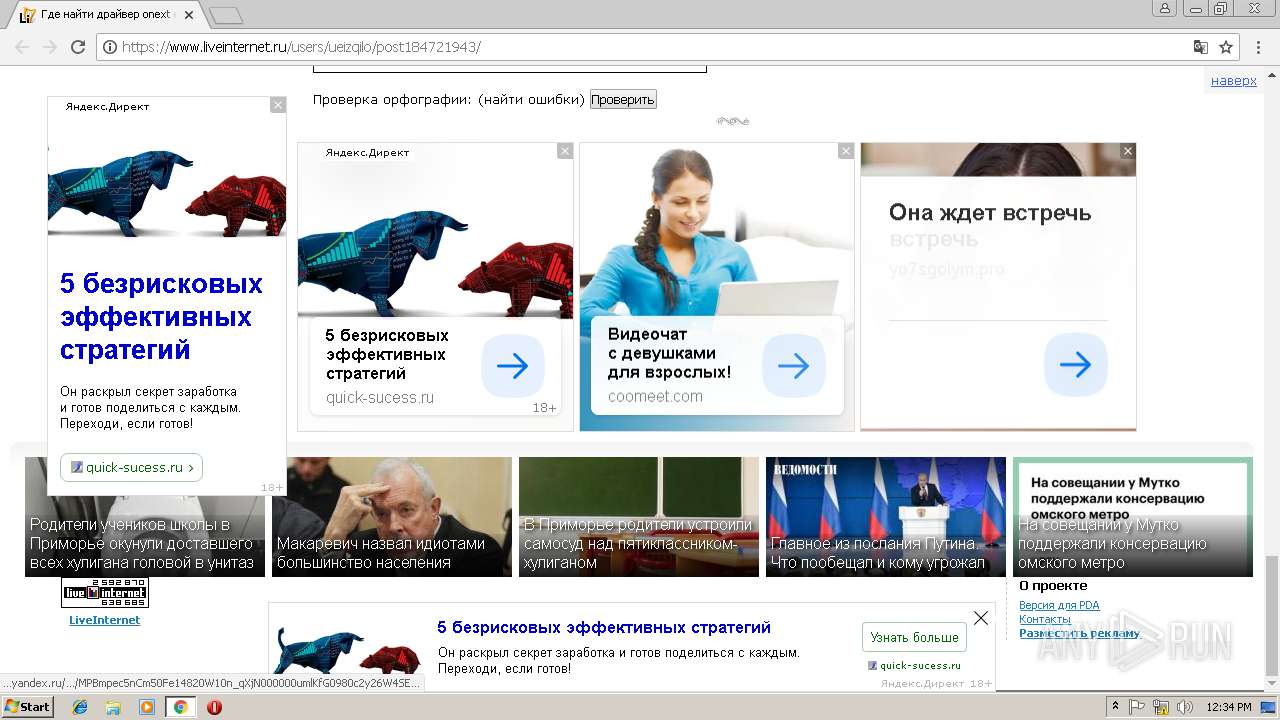Click the Action Center flag tray icon
This screenshot has height=720, width=1280.
1137,707
